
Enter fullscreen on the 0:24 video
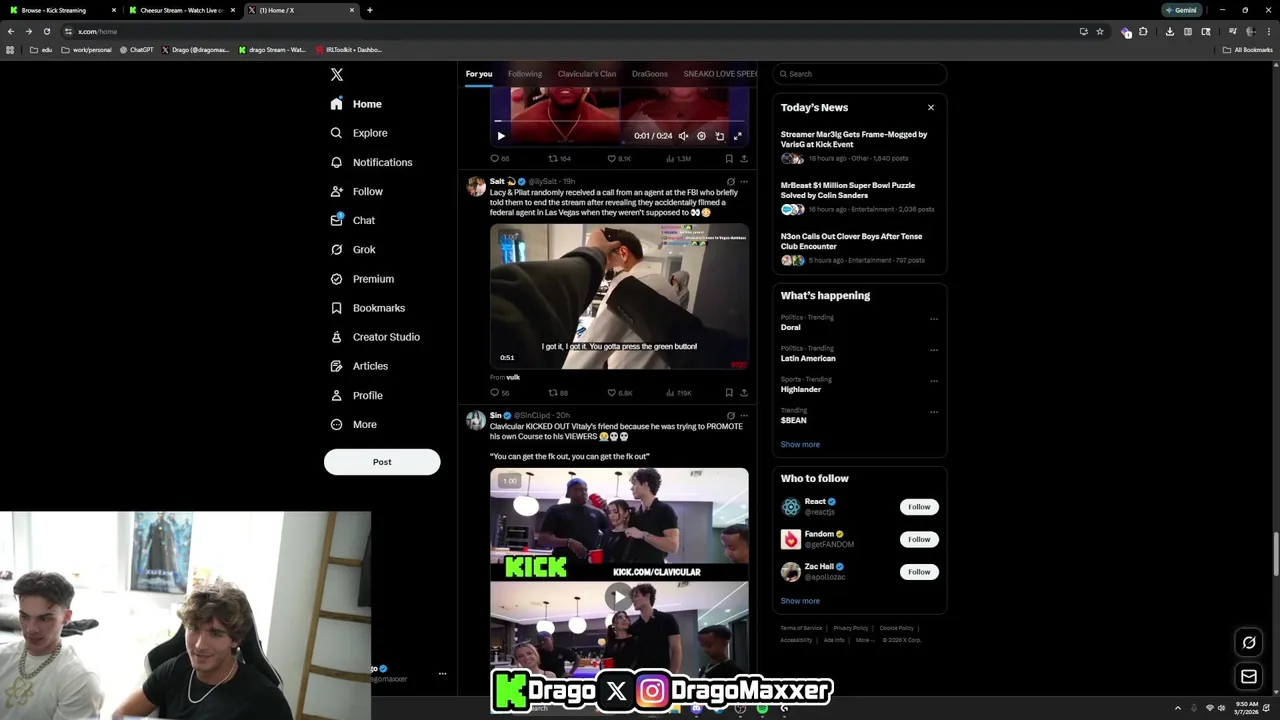pos(737,136)
